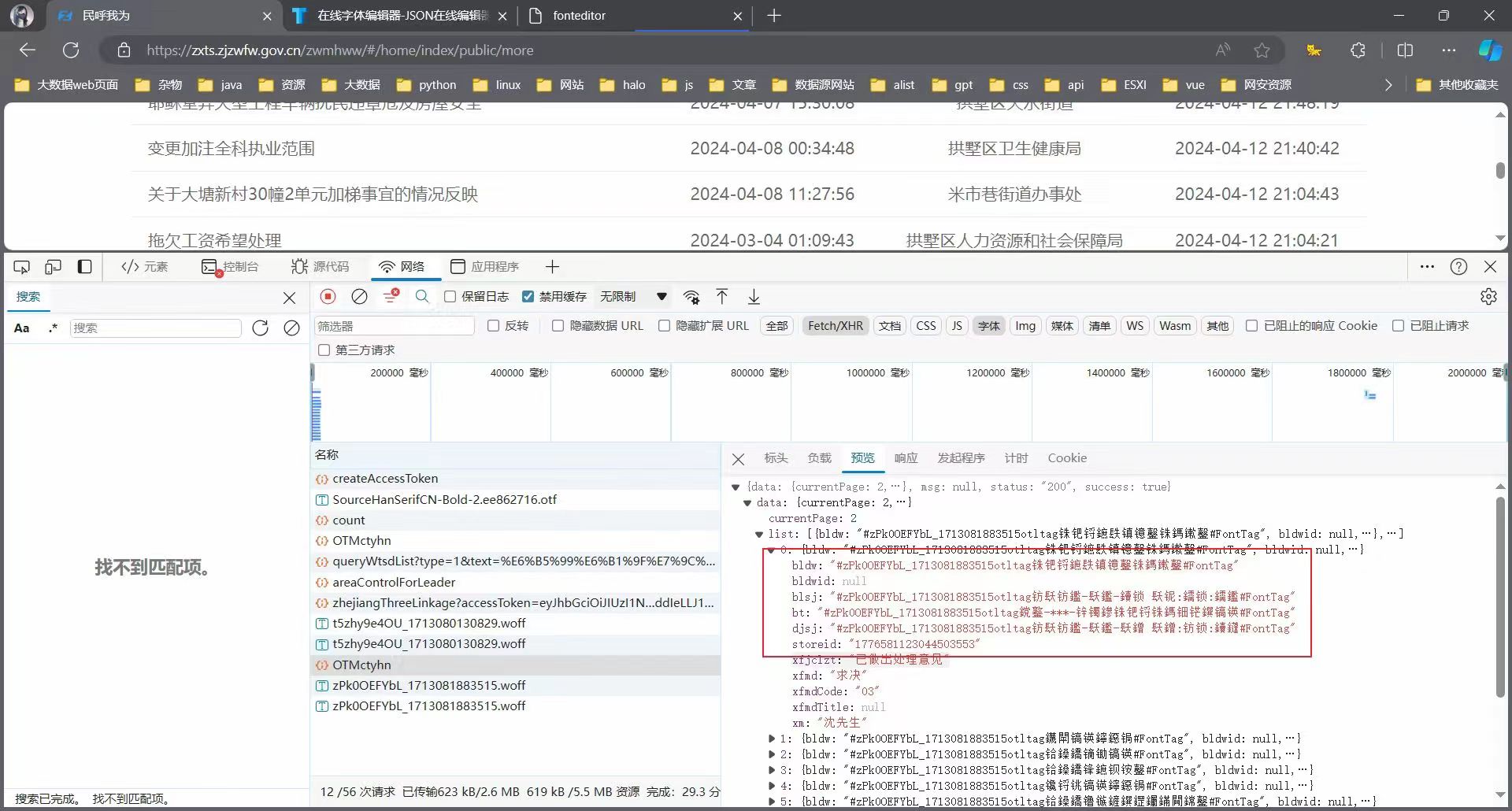Toggle match case Aa in search
Screen dimensions: 1512x811
pyautogui.click(x=22, y=328)
